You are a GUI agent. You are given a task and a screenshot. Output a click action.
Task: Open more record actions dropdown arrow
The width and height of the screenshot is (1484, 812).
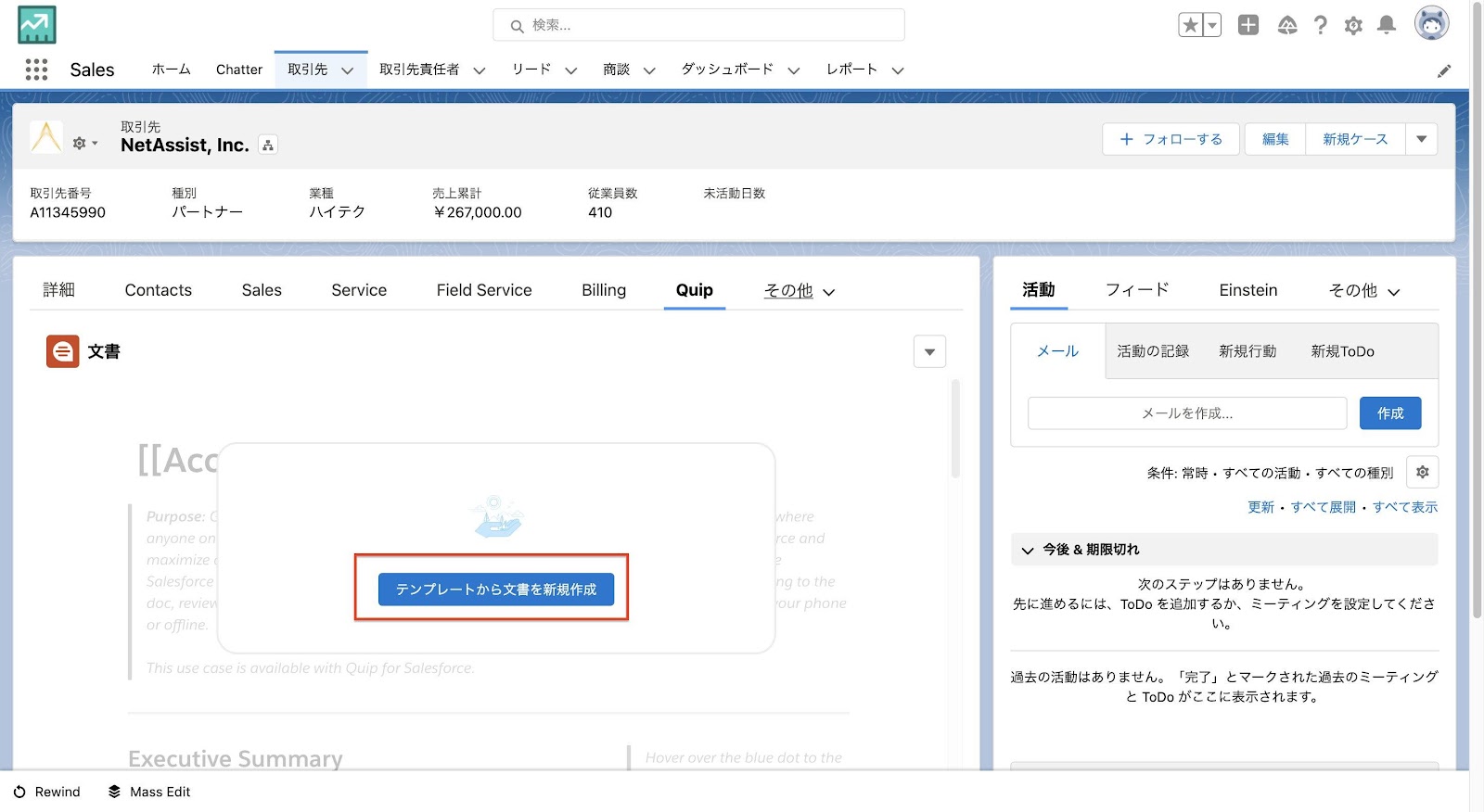coord(1422,139)
